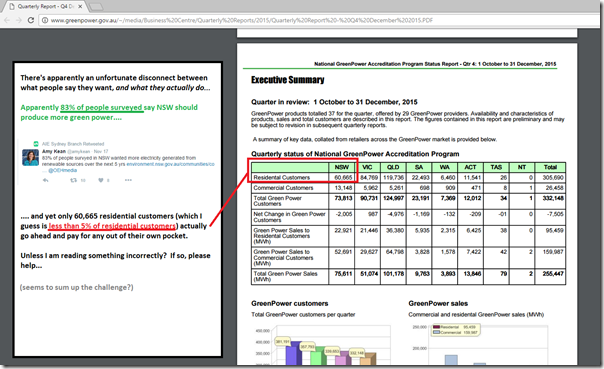Click the 400,000 axis label on the customers chart
The height and width of the screenshot is (369, 604).
[263, 342]
